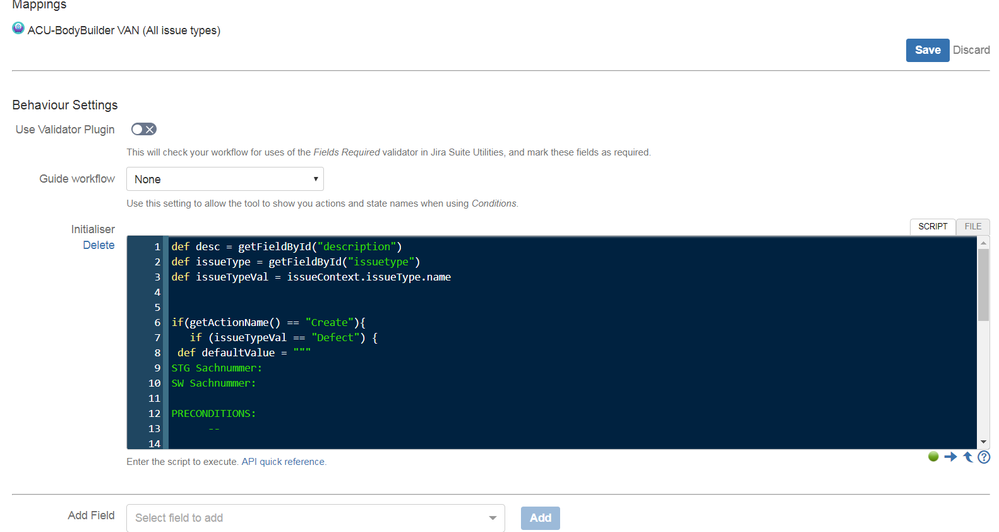Viewport: 999px width, 532px height.
Task: Click the Discard link
Action: [971, 50]
